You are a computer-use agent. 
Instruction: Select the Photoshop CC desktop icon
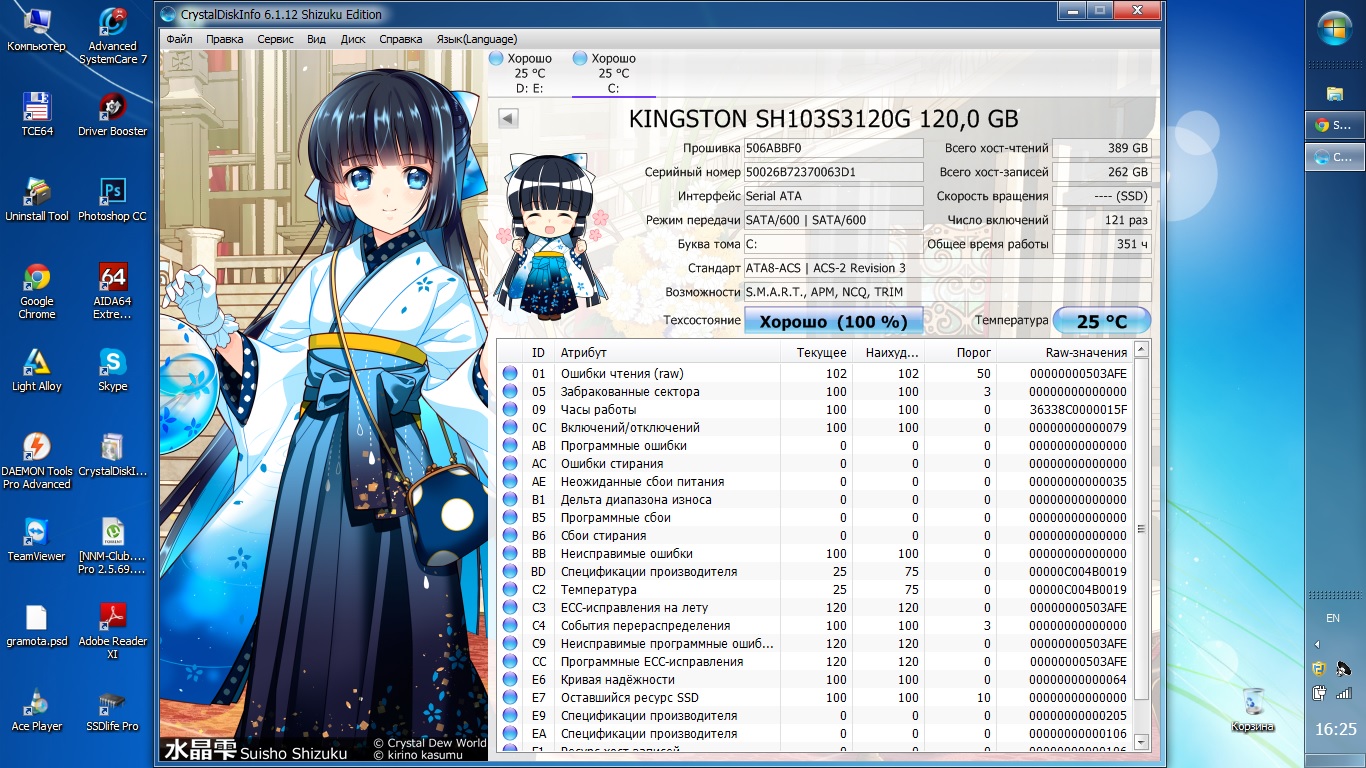pyautogui.click(x=113, y=199)
